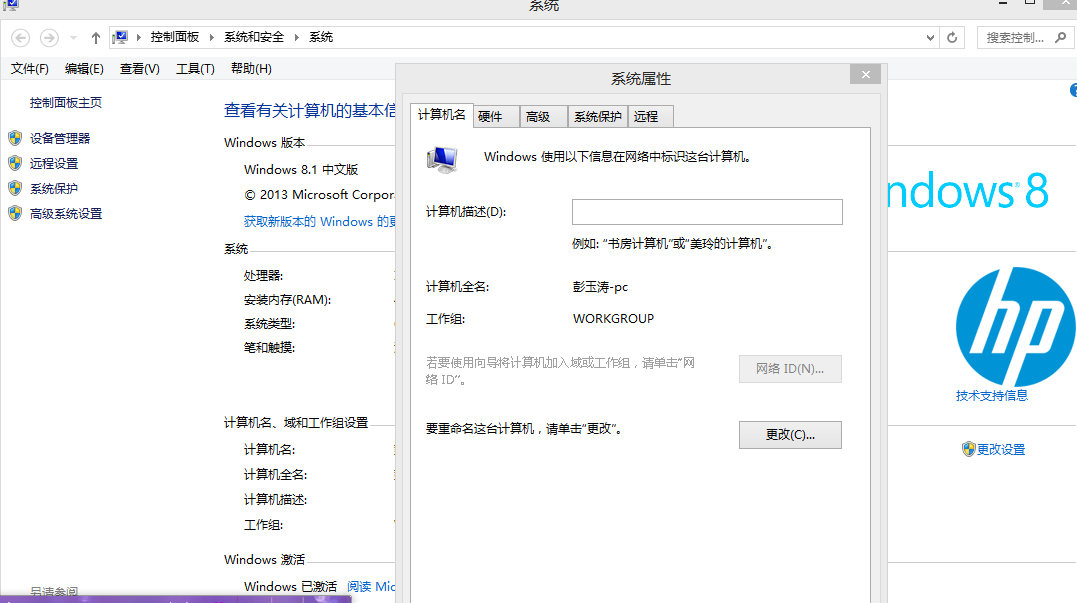This screenshot has height=603, width=1077.
Task: Select the 系统和安全 breadcrumb
Action: [253, 37]
